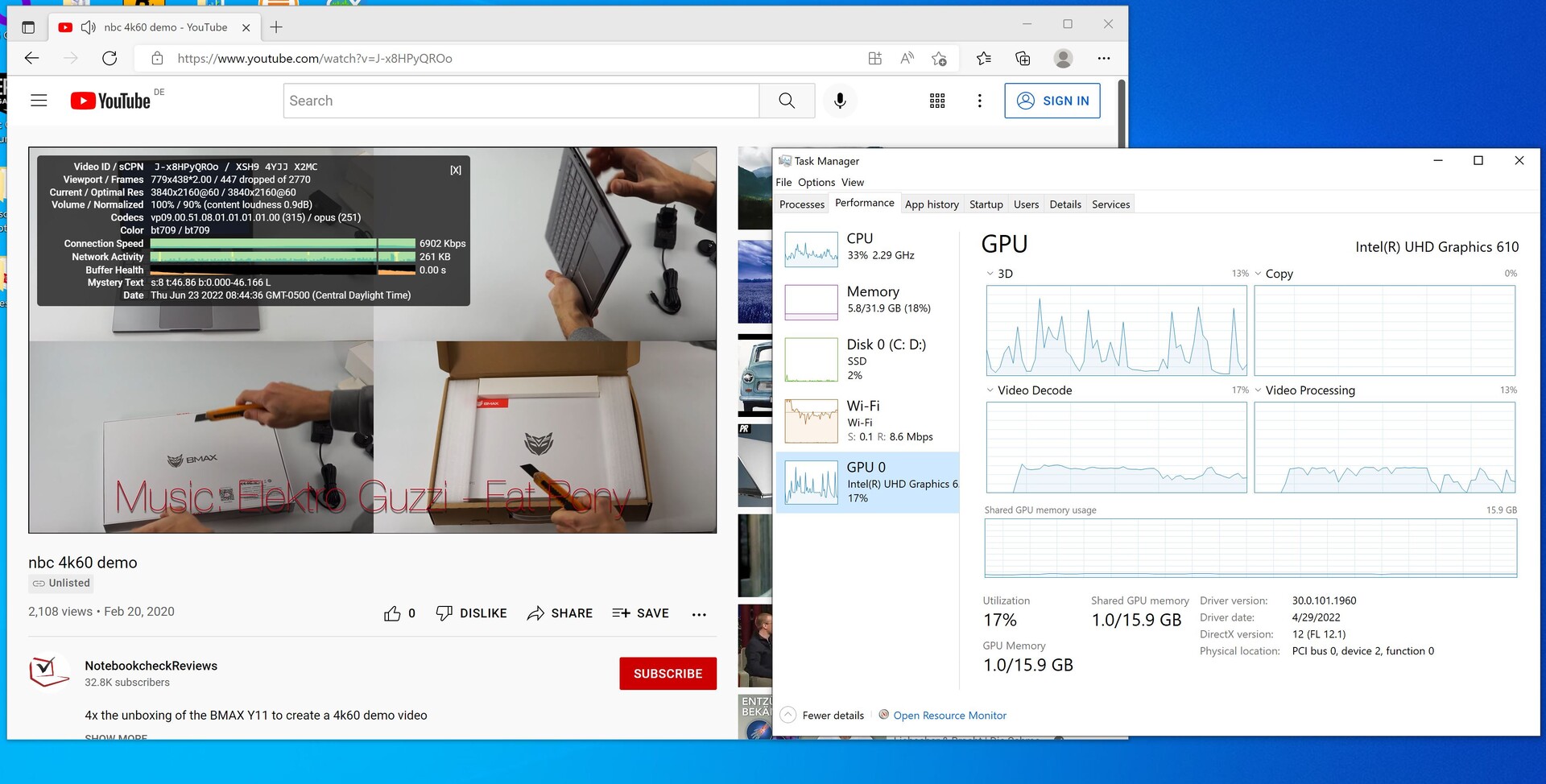The height and width of the screenshot is (784, 1546).
Task: View site information lock icon
Action: 158,58
